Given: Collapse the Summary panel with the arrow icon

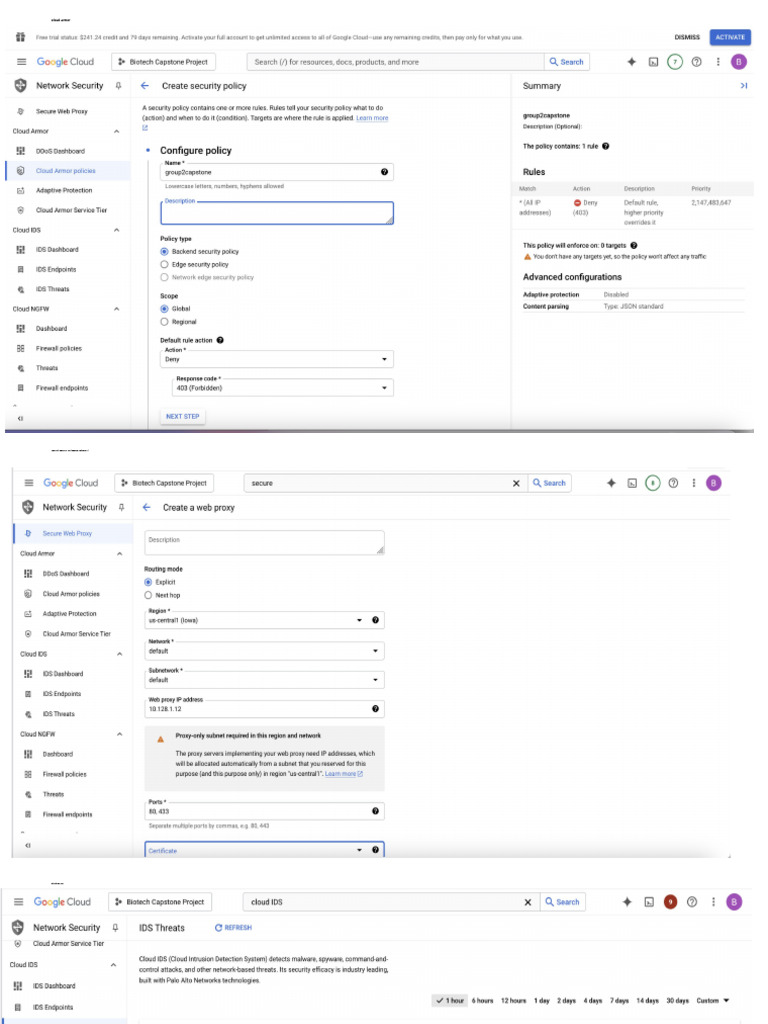Looking at the screenshot, I should click(x=743, y=86).
